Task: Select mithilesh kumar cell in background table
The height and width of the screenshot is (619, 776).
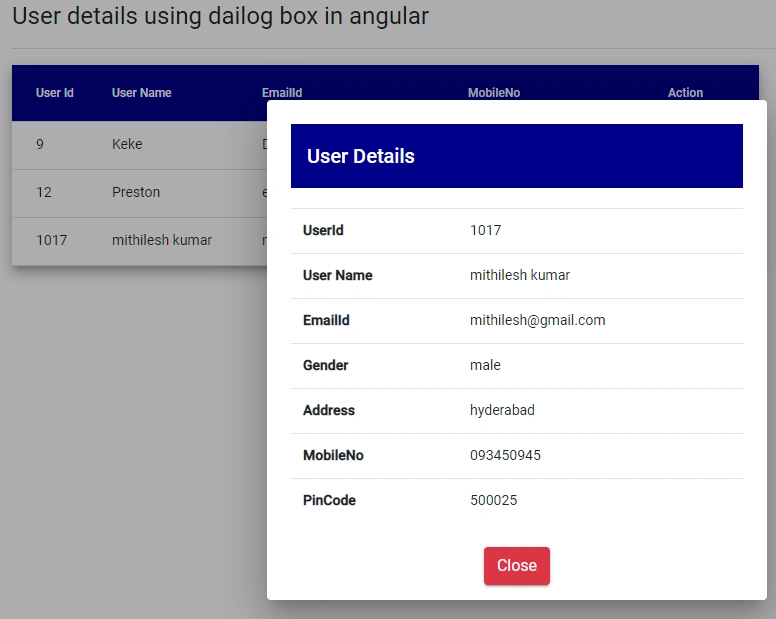Action: coord(162,240)
